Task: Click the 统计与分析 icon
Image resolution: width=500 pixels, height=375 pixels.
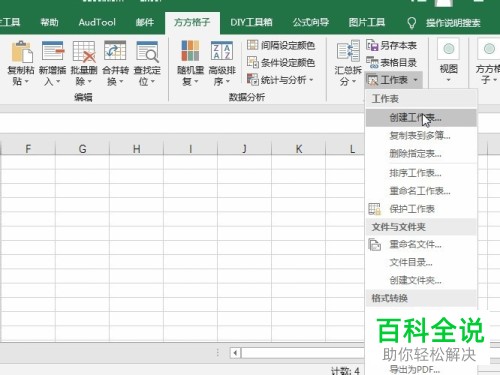Action: 252,79
